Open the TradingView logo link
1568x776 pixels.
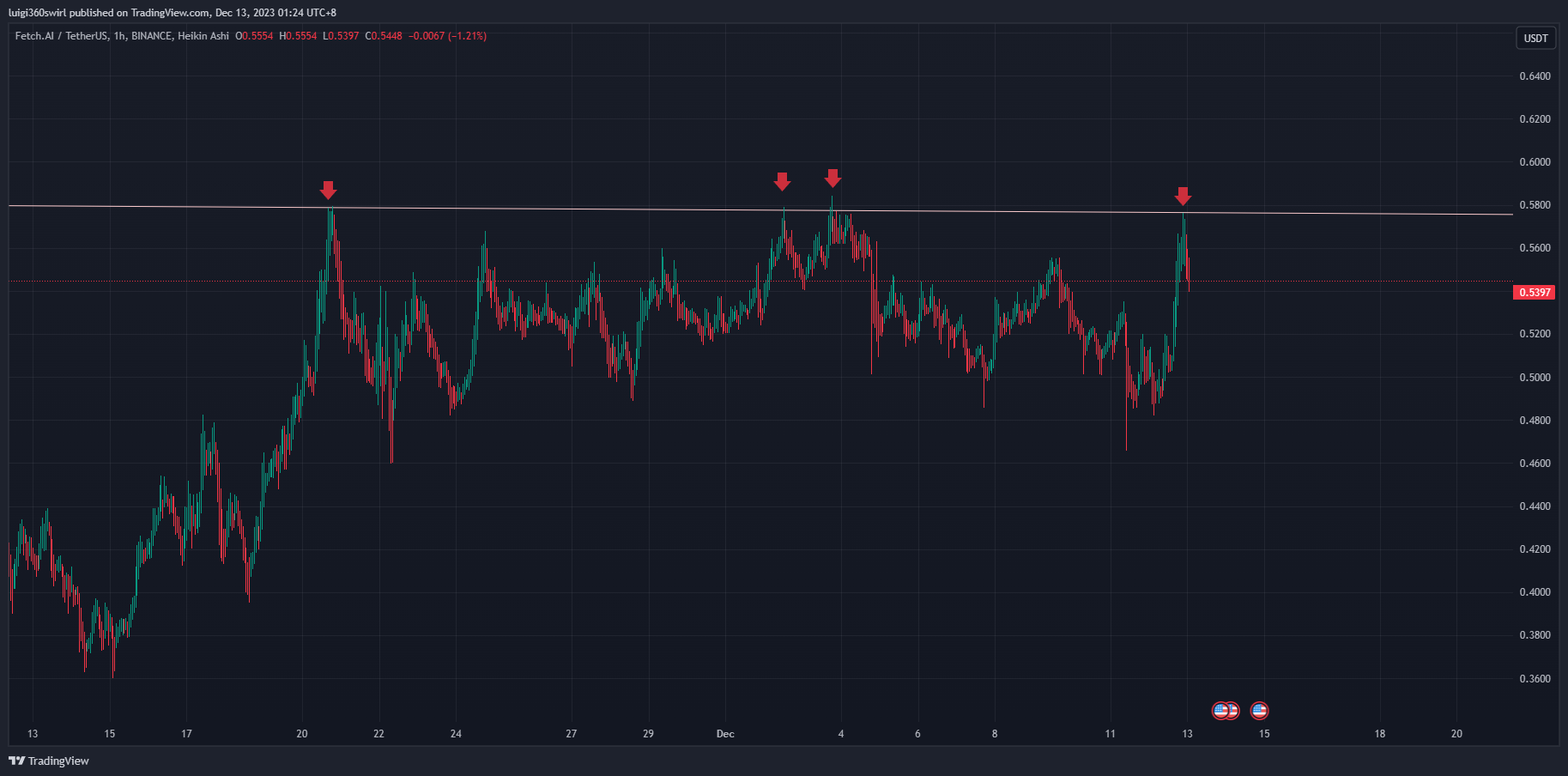click(49, 761)
